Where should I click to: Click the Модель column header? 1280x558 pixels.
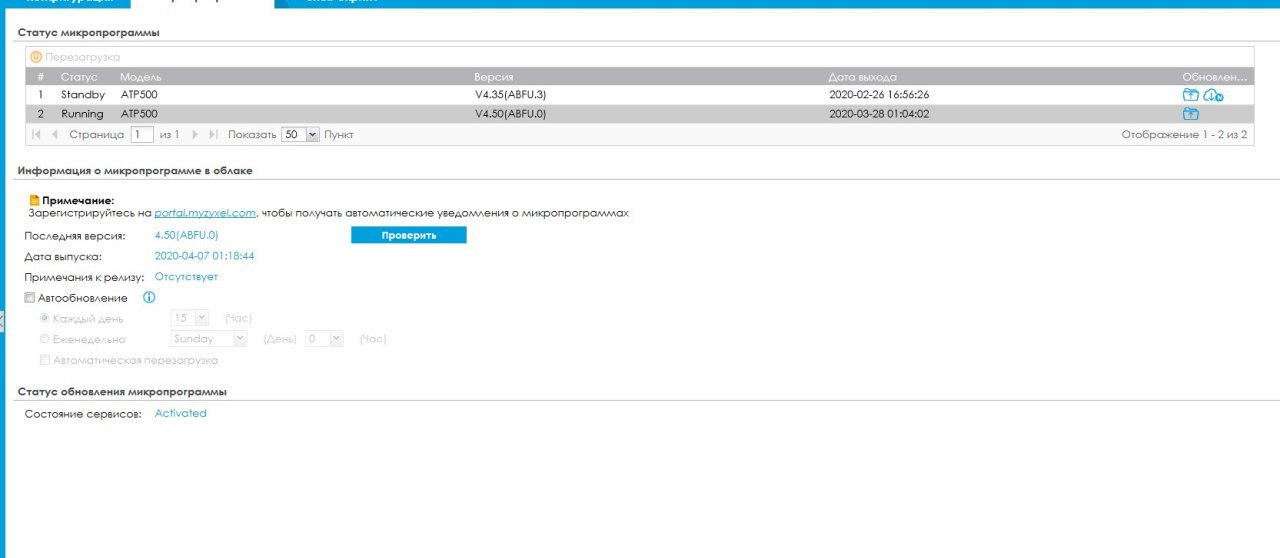click(x=141, y=77)
